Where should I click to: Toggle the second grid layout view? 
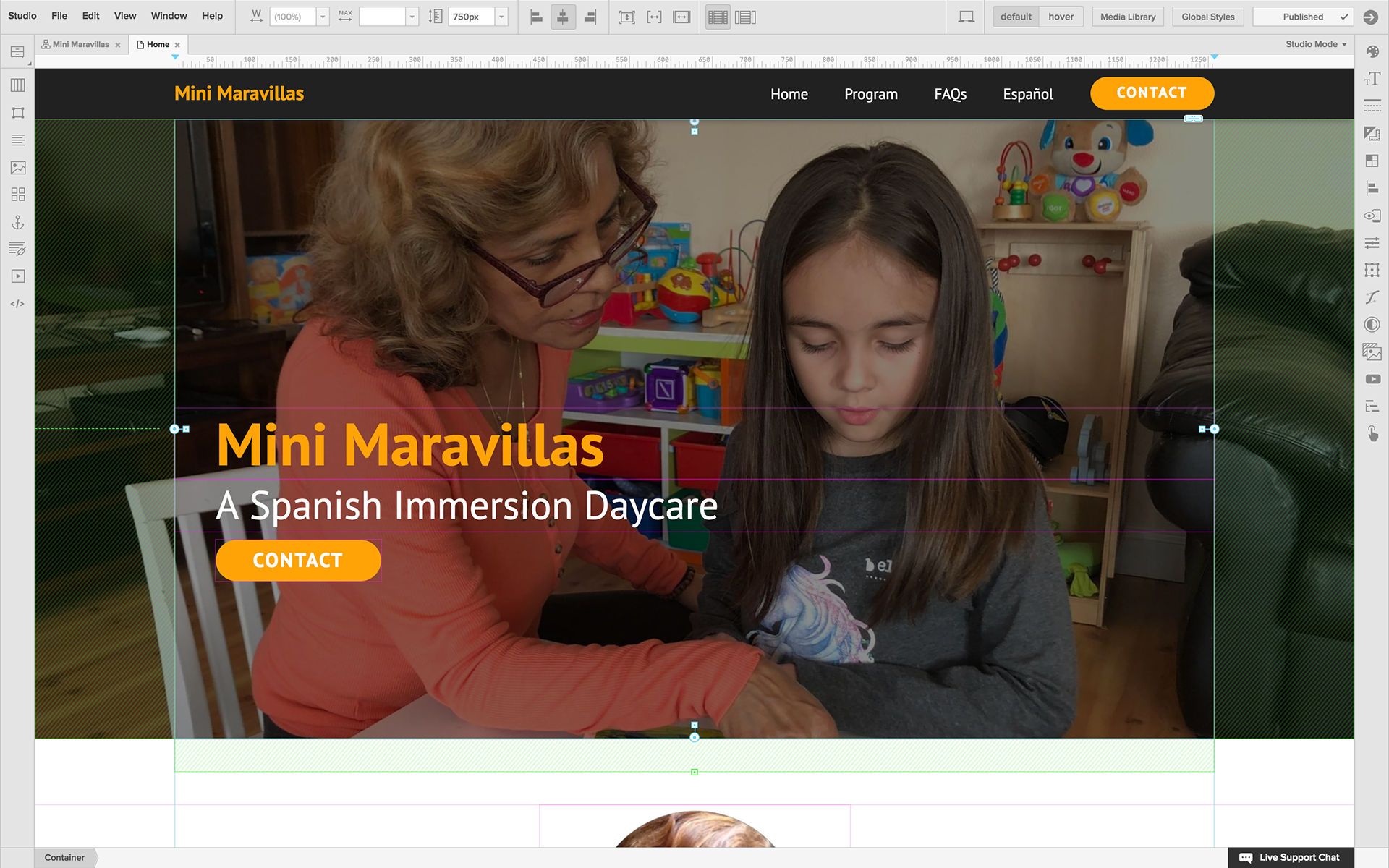tap(745, 17)
